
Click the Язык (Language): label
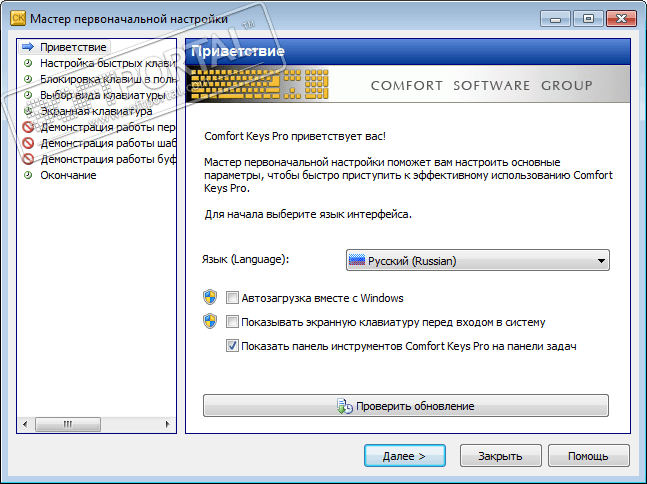click(246, 260)
